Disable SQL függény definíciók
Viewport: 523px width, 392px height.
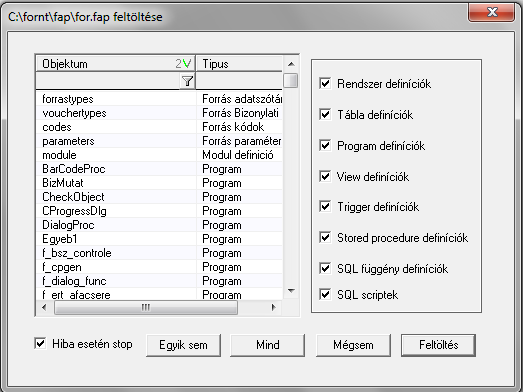click(325, 268)
